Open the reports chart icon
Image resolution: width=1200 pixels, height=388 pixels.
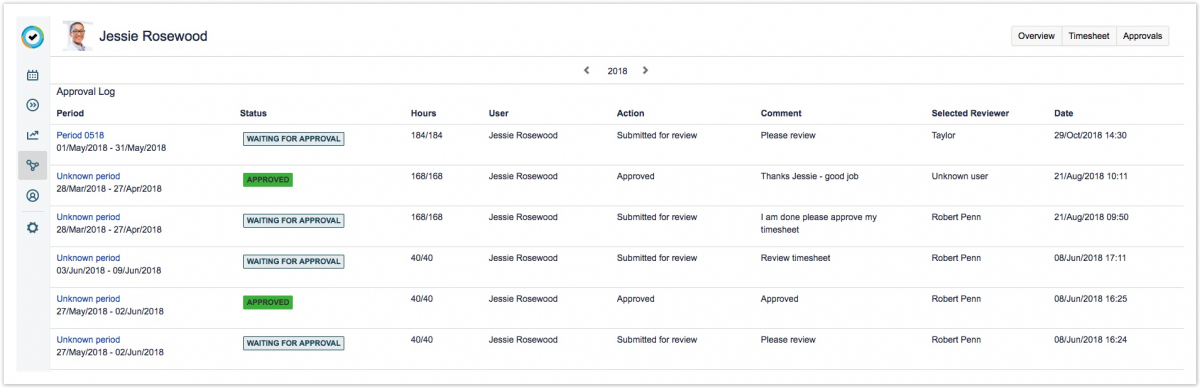32,135
